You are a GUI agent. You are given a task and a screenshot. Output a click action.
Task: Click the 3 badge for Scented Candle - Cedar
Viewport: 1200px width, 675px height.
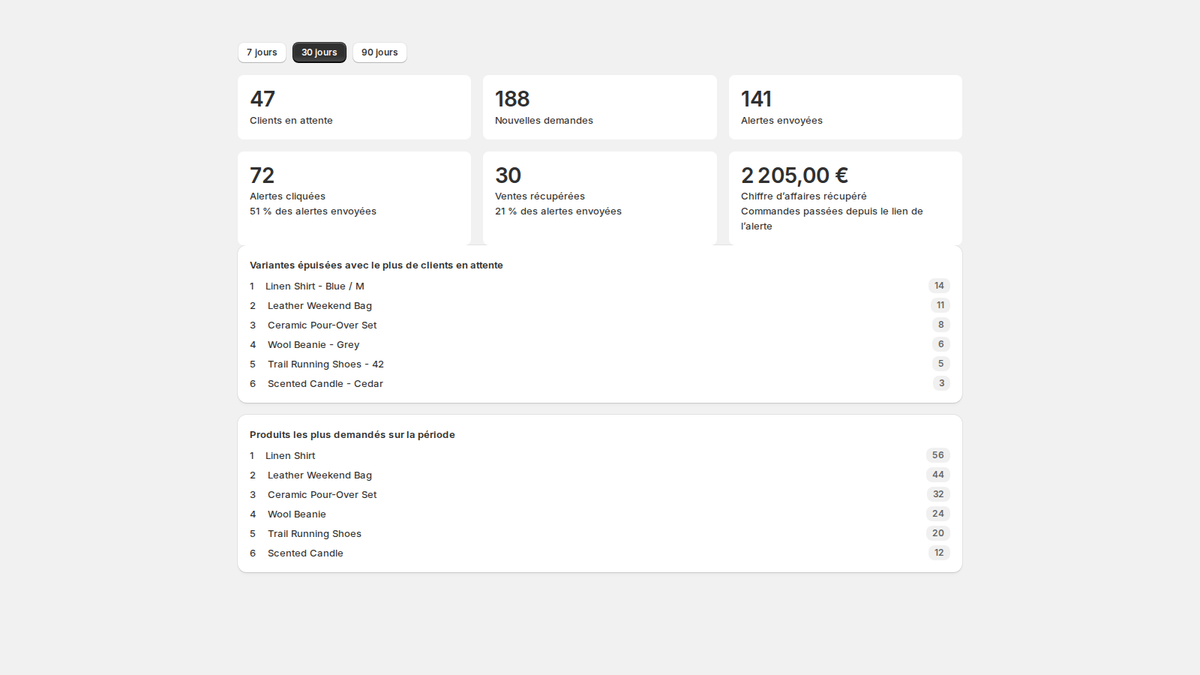click(x=941, y=383)
